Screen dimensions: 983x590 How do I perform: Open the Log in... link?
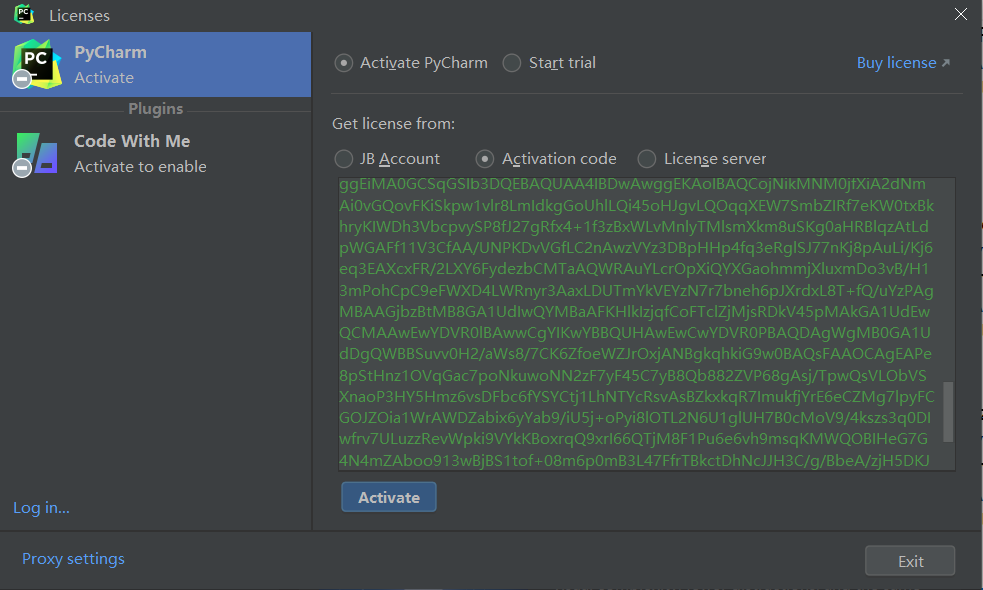[x=41, y=508]
